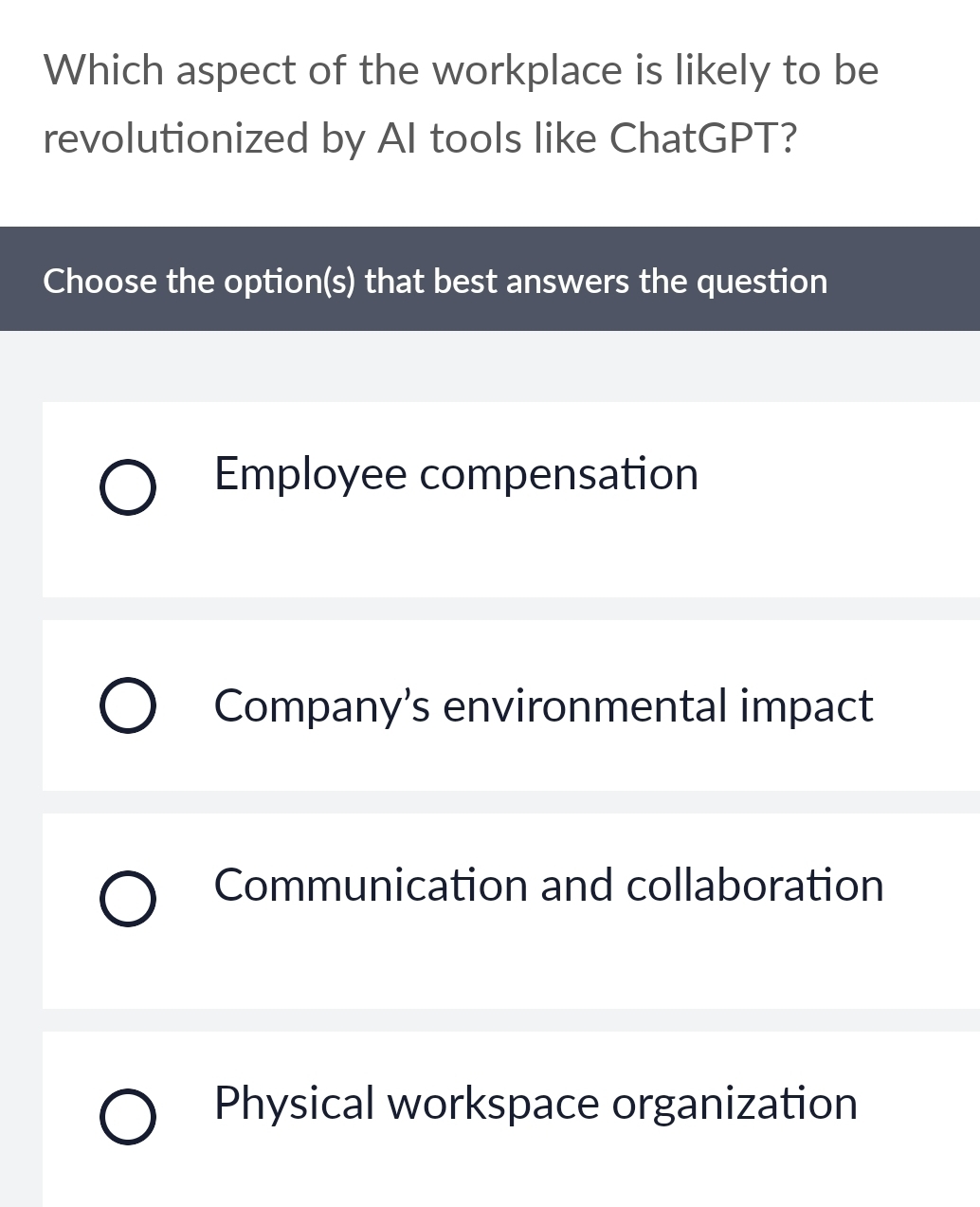Image resolution: width=980 pixels, height=1207 pixels.
Task: Click the "Company's environmental impact" answer text
Action: 543,706
